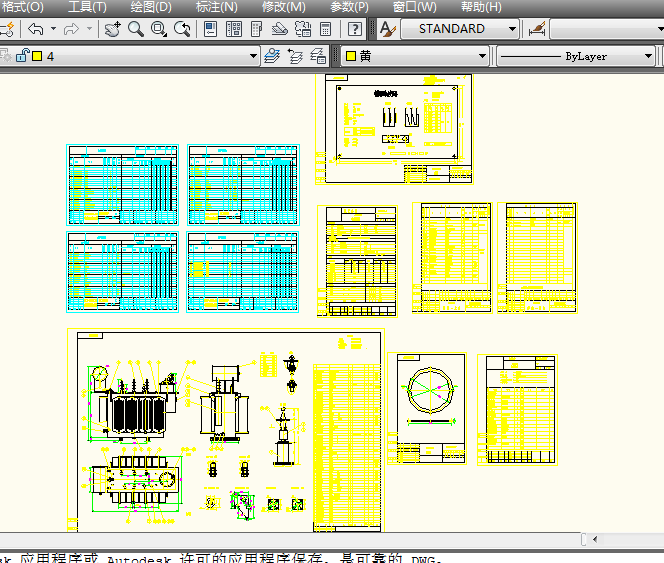The height and width of the screenshot is (563, 664).
Task: Select the top-left cyan table sheet
Action: (x=122, y=185)
